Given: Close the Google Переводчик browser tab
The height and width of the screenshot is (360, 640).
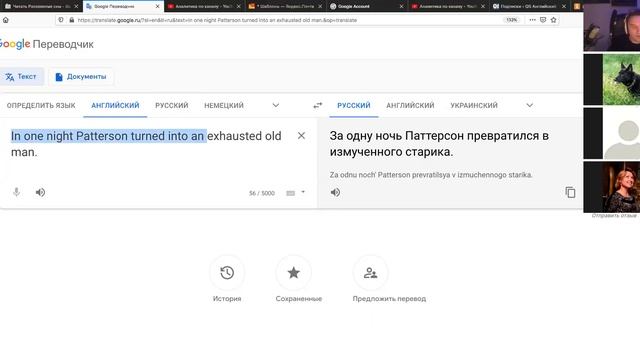Looking at the screenshot, I should tap(157, 6).
